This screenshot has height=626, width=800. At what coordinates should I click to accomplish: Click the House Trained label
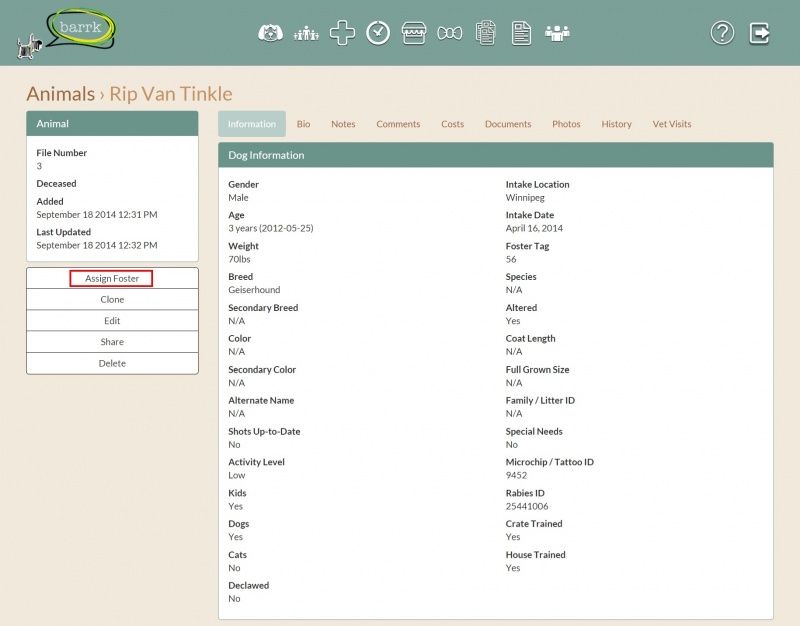(535, 555)
